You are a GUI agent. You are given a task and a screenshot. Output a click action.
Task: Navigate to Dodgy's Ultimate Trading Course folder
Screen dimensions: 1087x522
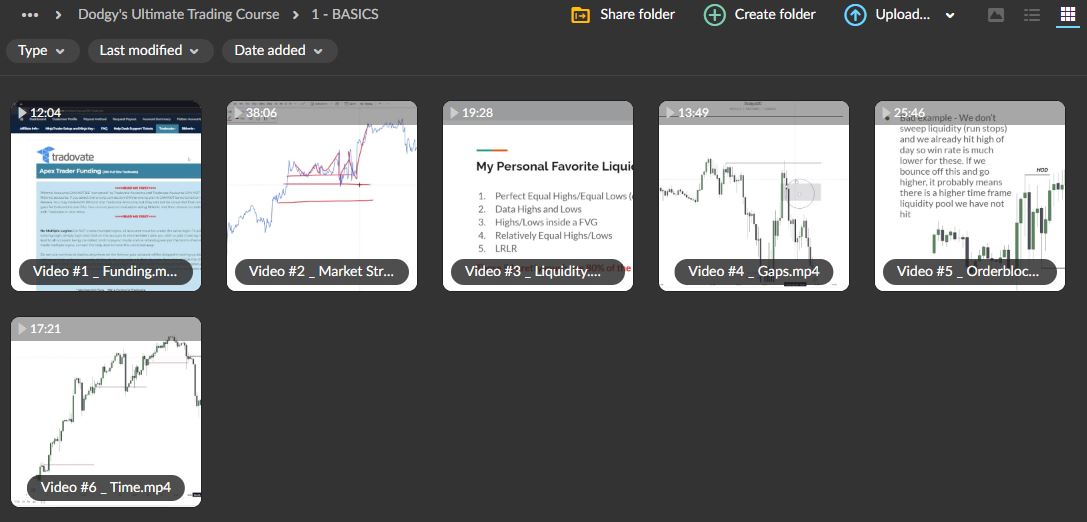(180, 15)
